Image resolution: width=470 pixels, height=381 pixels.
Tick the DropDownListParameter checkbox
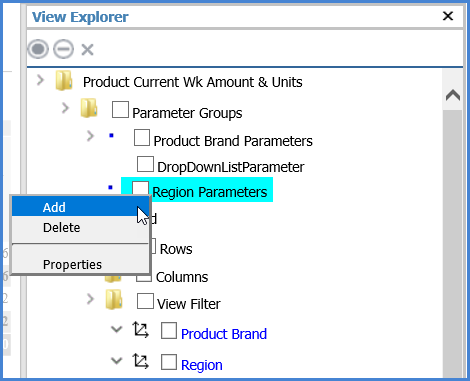tap(145, 164)
